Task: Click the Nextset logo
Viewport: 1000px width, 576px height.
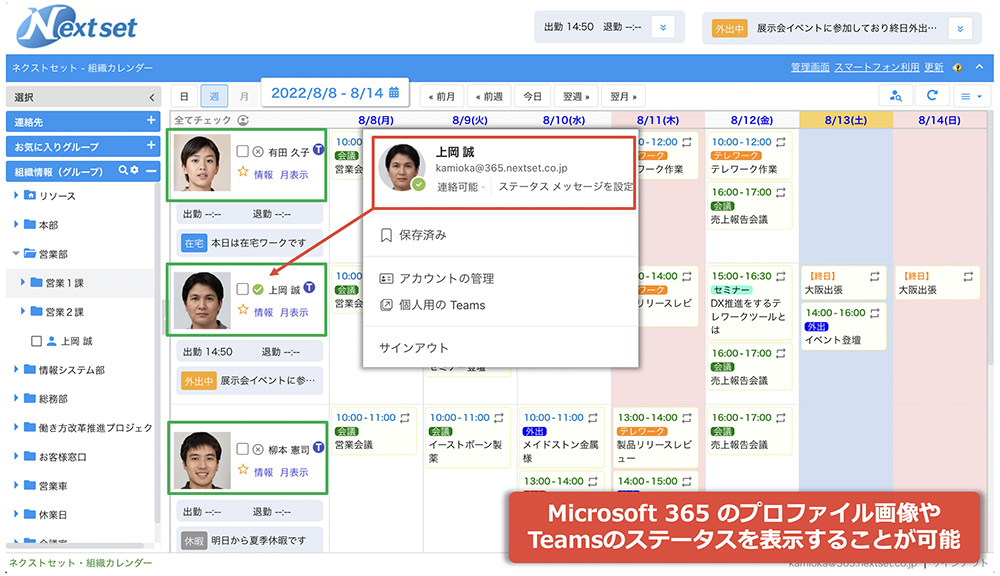Action: [x=77, y=27]
